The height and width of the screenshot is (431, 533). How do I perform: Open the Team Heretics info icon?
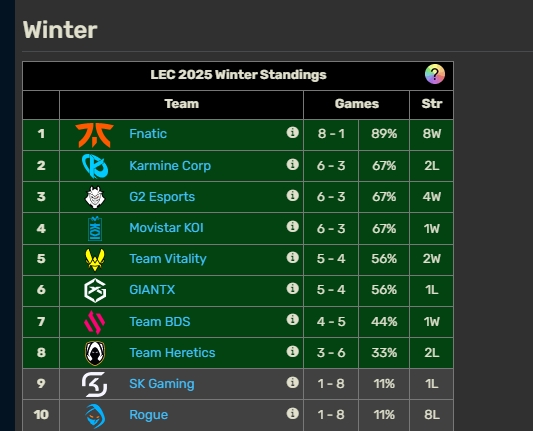pos(292,351)
